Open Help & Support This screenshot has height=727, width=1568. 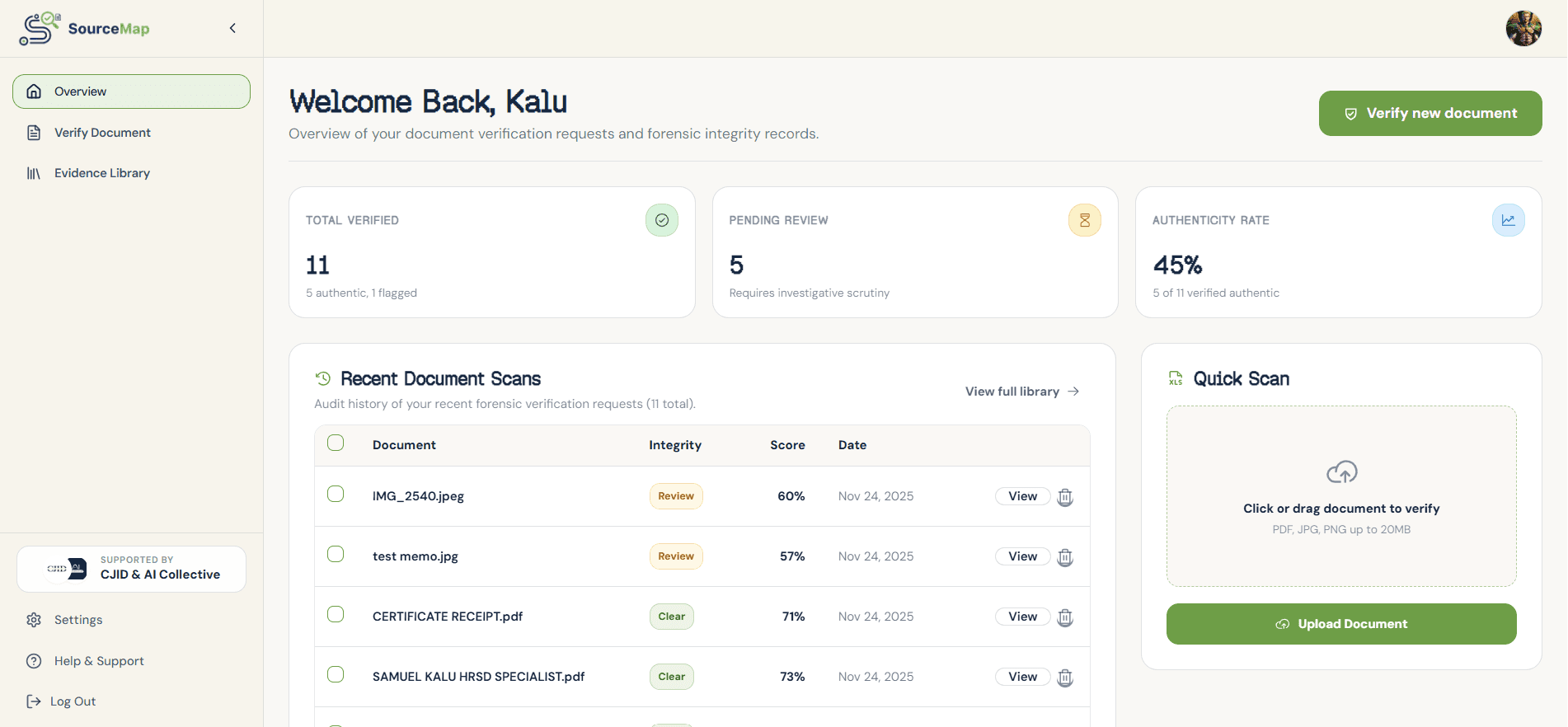click(x=131, y=661)
